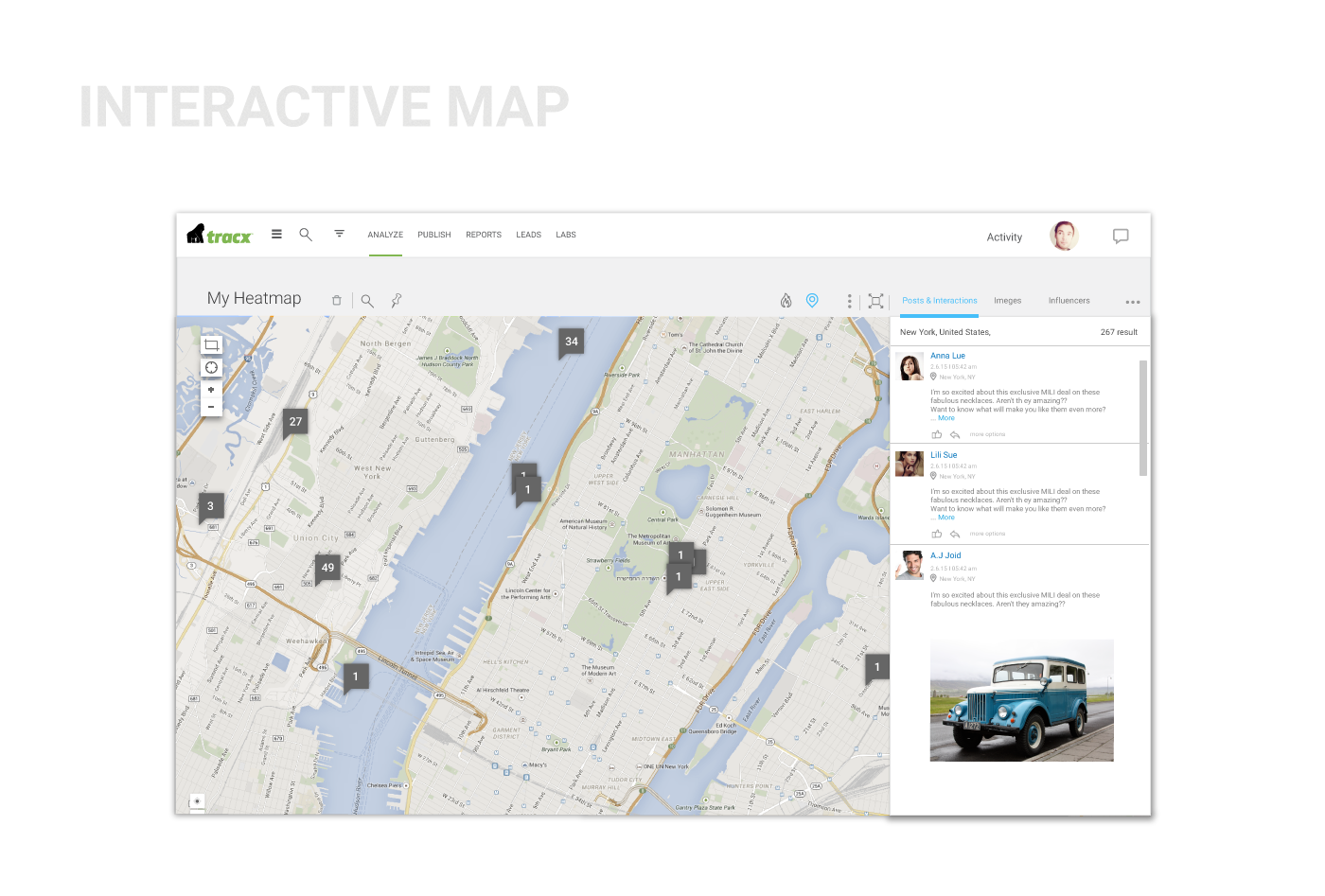The height and width of the screenshot is (896, 1325).
Task: Toggle fullscreen map view
Action: click(x=876, y=301)
